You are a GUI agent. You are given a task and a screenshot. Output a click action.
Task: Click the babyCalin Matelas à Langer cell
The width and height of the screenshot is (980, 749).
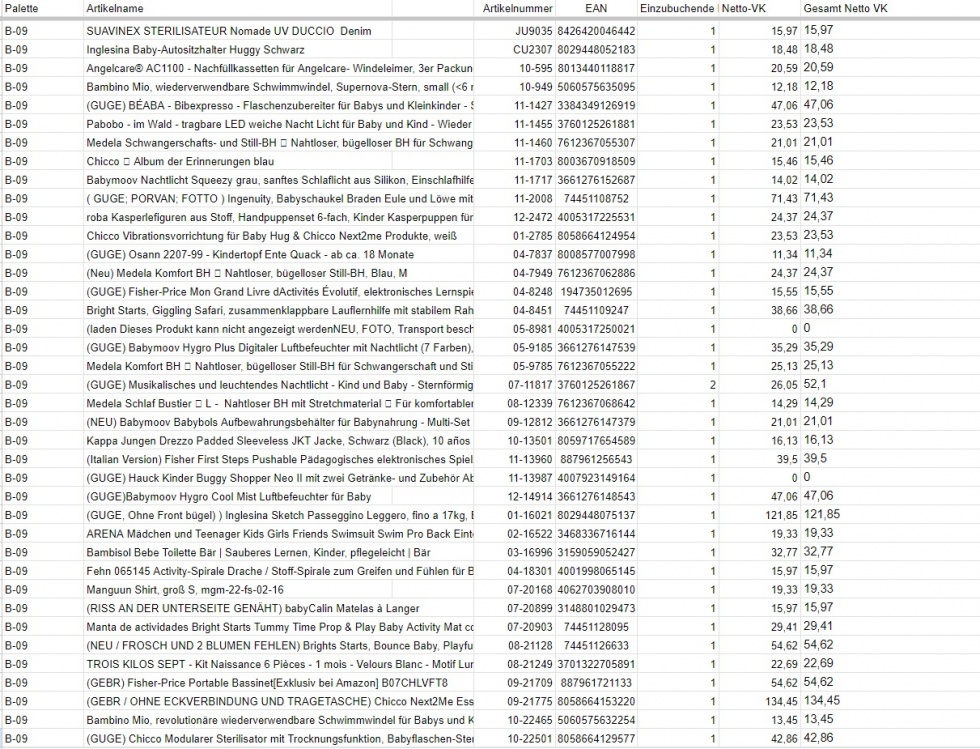[x=252, y=608]
